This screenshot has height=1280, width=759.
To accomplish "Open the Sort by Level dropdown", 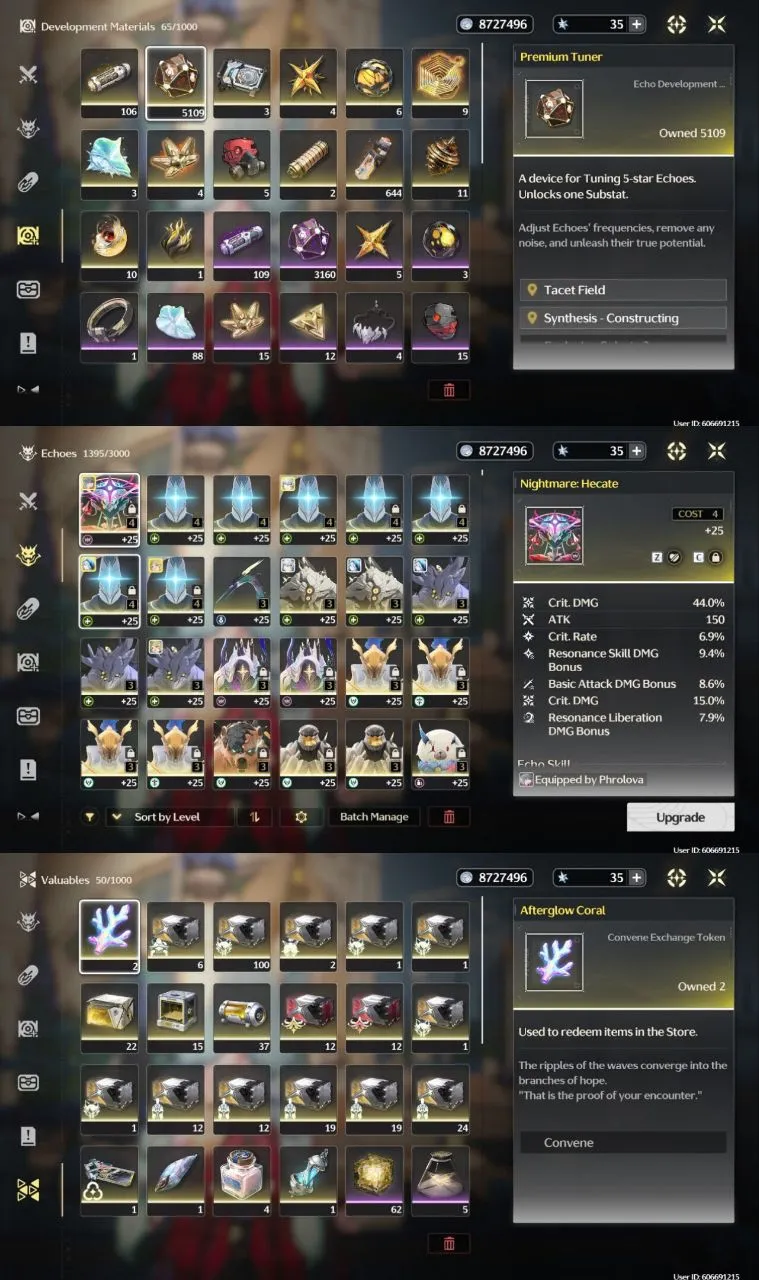I will [167, 817].
